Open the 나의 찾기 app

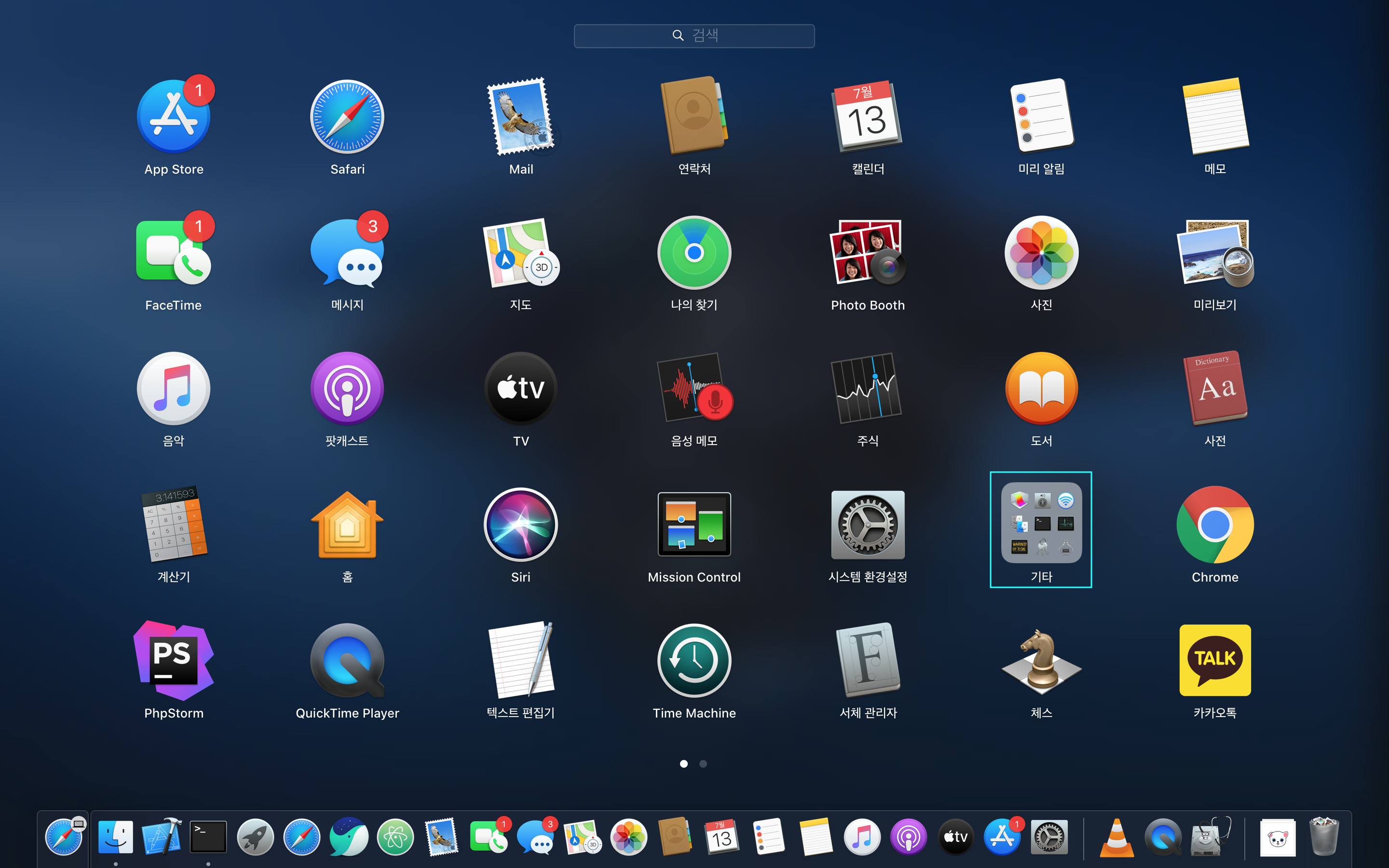[x=694, y=253]
